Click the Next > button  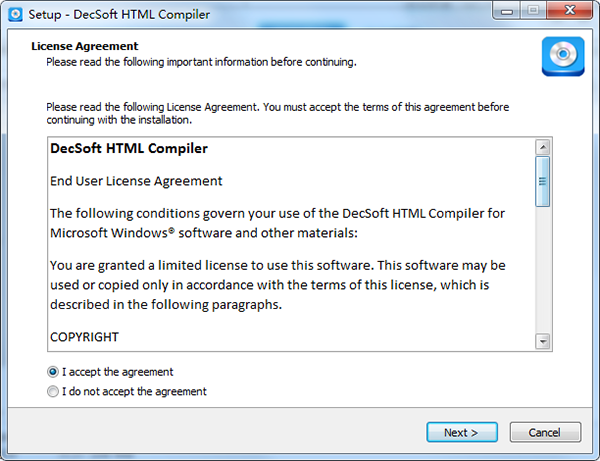pos(462,432)
